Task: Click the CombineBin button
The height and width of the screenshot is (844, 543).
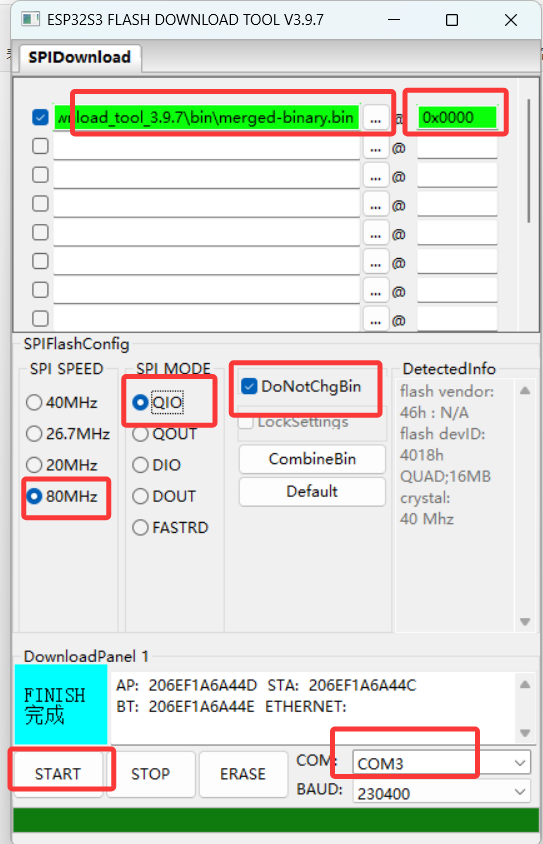Action: (312, 459)
